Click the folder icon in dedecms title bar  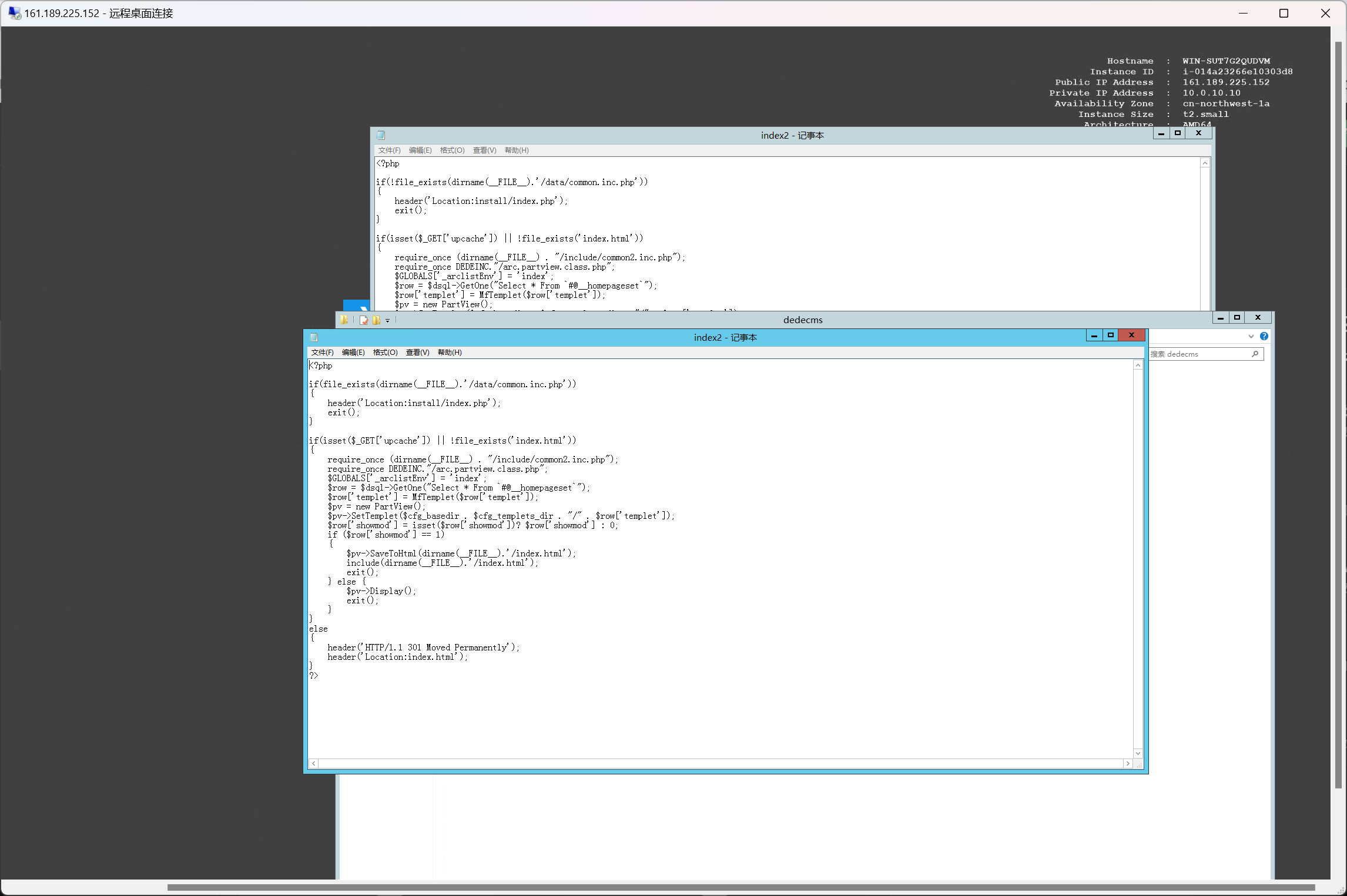point(344,320)
